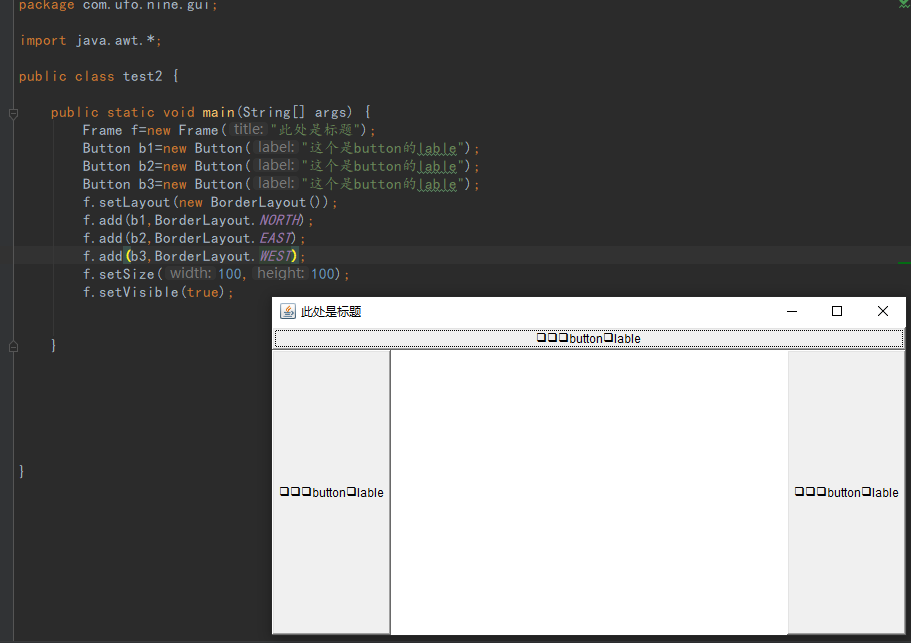The image size is (911, 643).
Task: Click the EAST constant in f.add(b2...)
Action: coord(277,238)
